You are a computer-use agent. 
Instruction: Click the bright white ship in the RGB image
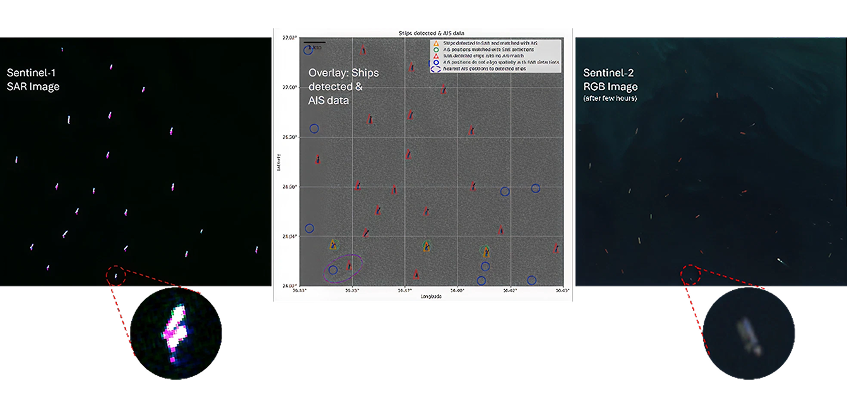[x=779, y=262]
